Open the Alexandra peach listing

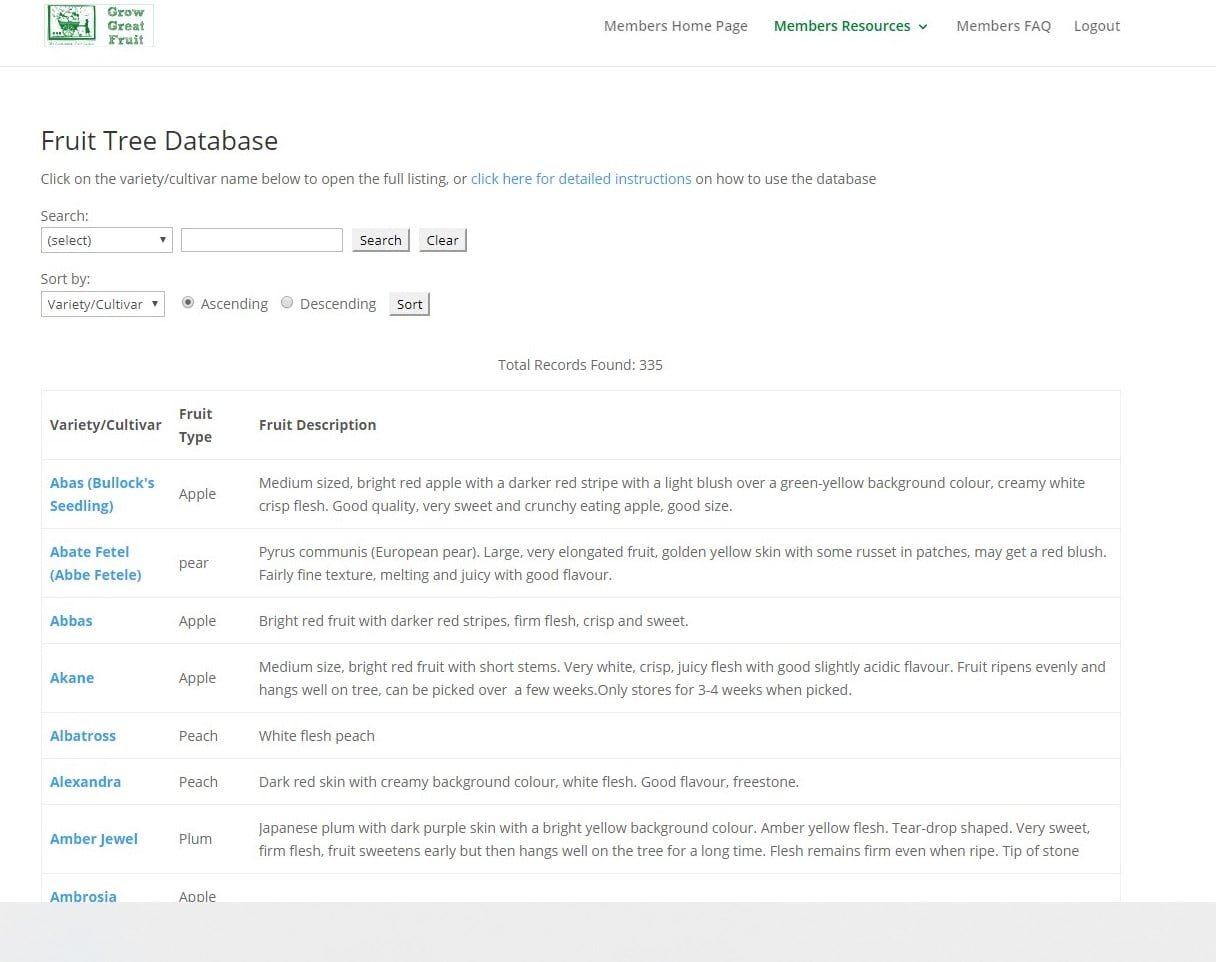click(x=85, y=782)
